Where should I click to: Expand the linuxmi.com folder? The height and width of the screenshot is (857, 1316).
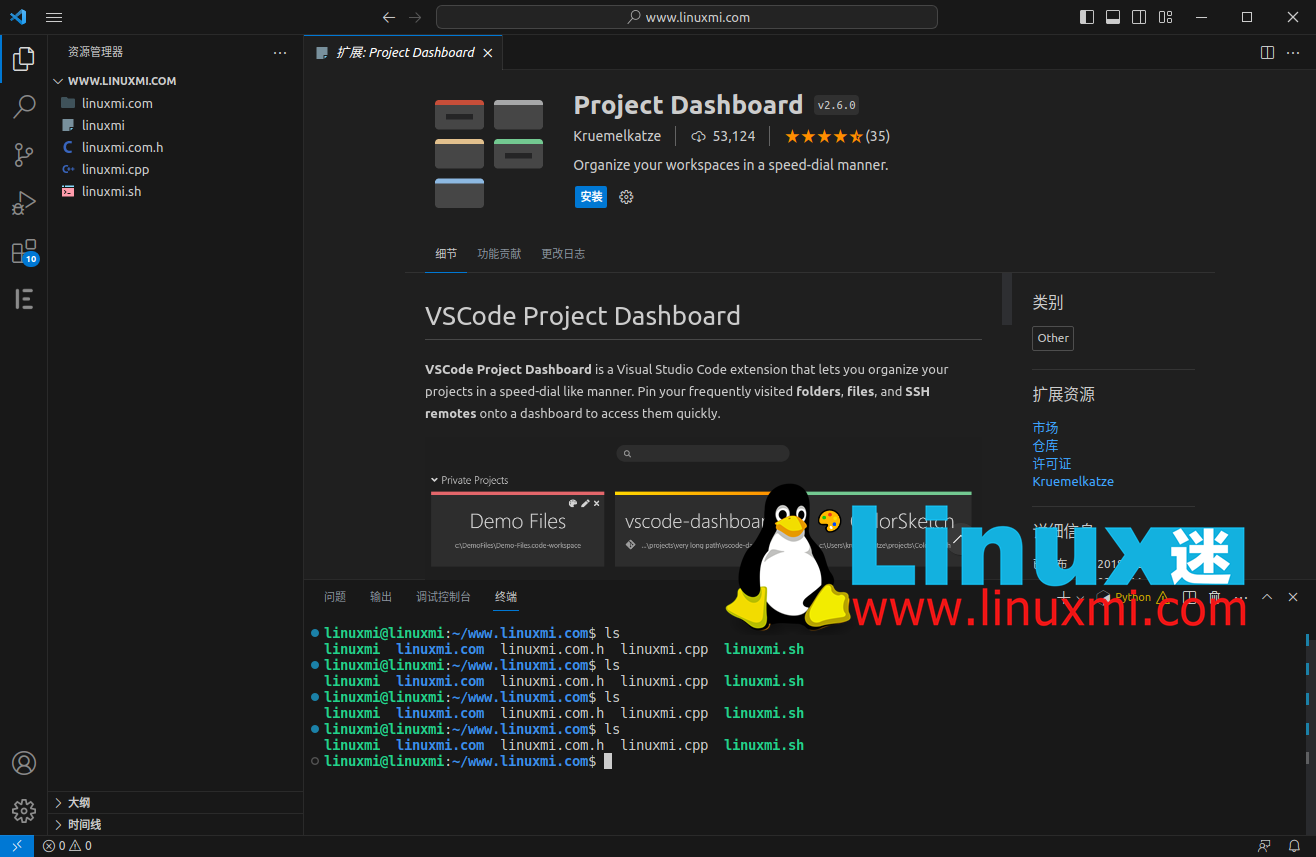coord(175,103)
